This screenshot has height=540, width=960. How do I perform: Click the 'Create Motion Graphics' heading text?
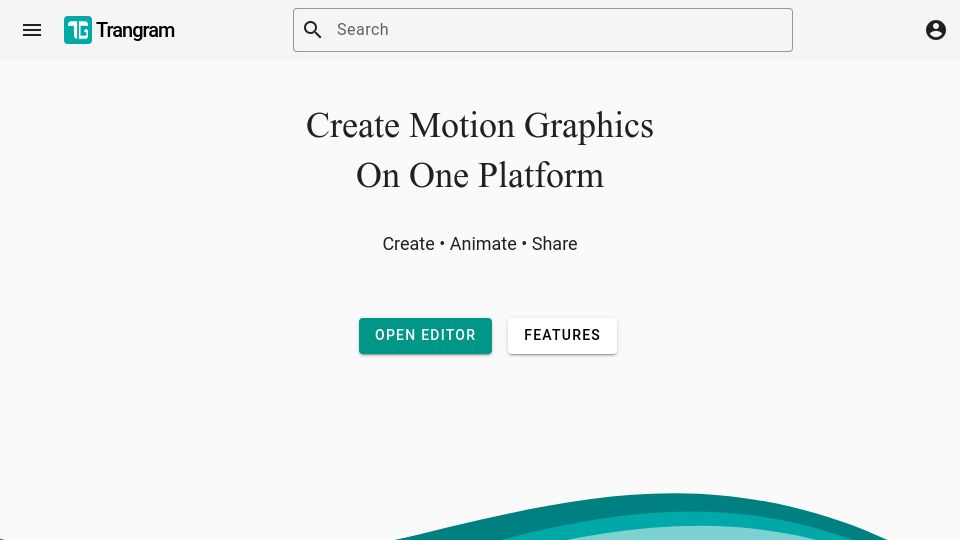click(480, 127)
